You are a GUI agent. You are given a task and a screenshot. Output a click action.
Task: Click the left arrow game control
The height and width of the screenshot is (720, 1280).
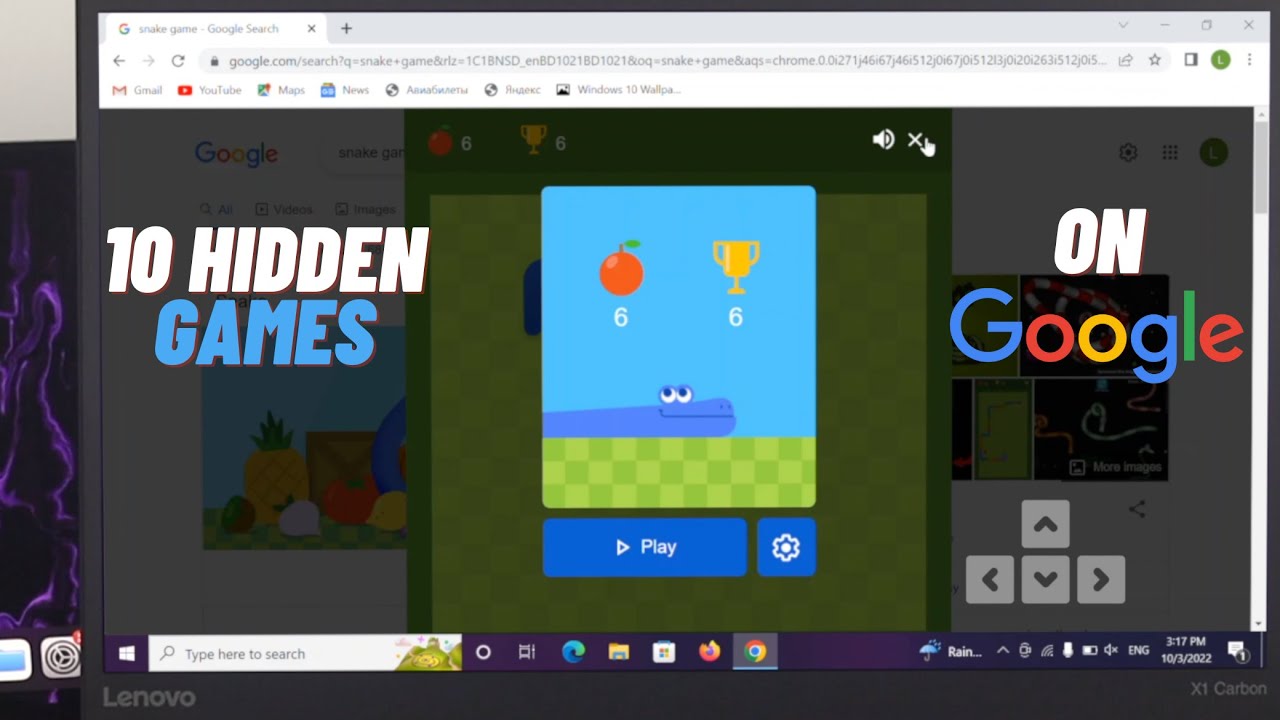coord(990,580)
